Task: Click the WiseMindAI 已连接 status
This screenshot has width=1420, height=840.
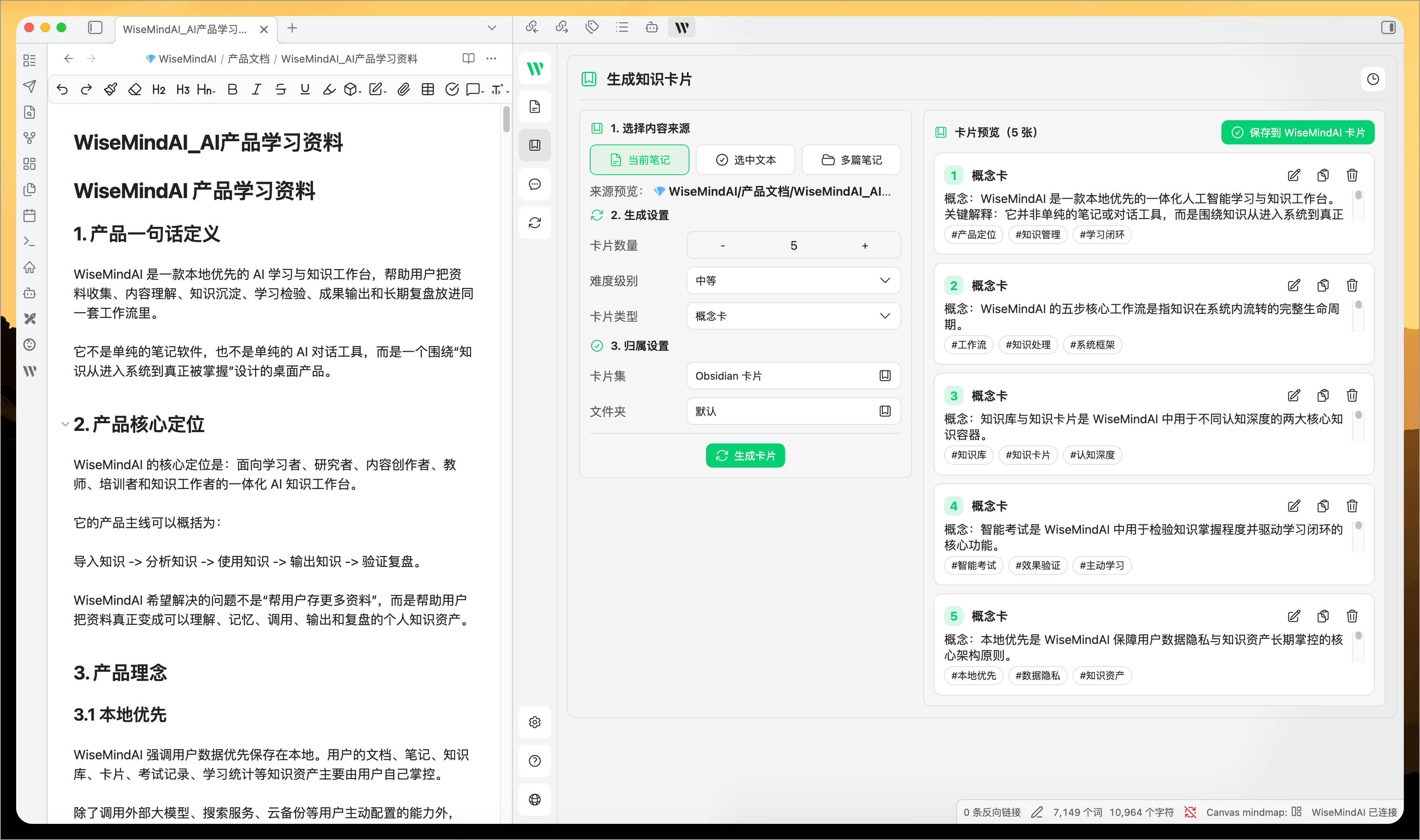Action: pyautogui.click(x=1354, y=812)
